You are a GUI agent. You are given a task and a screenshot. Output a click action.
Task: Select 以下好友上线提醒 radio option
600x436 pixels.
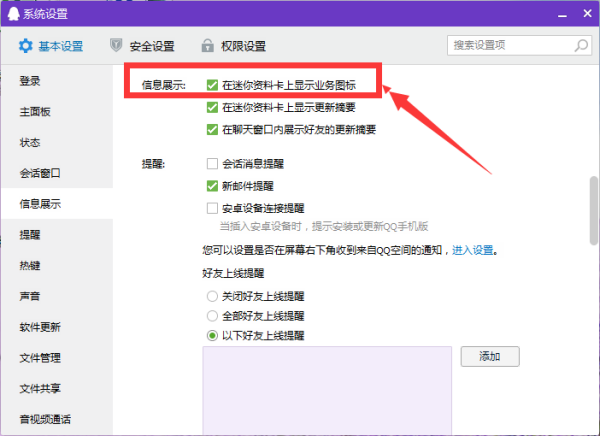click(x=212, y=336)
